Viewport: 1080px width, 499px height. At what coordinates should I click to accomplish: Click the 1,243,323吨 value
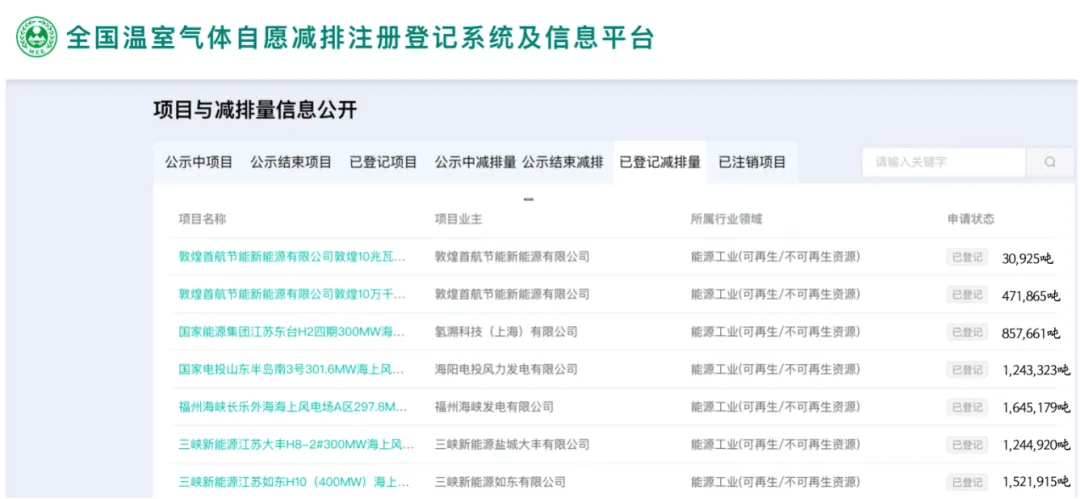coord(1037,371)
